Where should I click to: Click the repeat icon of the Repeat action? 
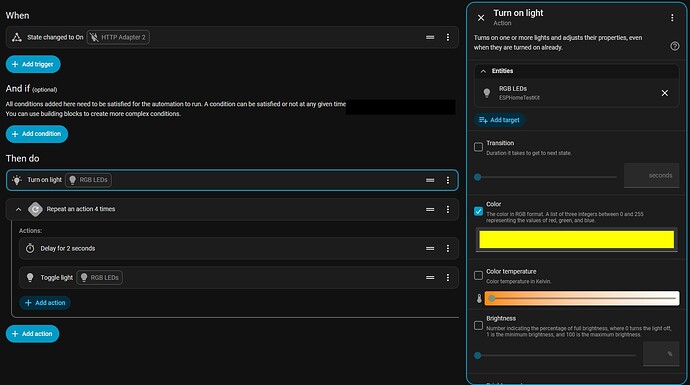tap(35, 209)
